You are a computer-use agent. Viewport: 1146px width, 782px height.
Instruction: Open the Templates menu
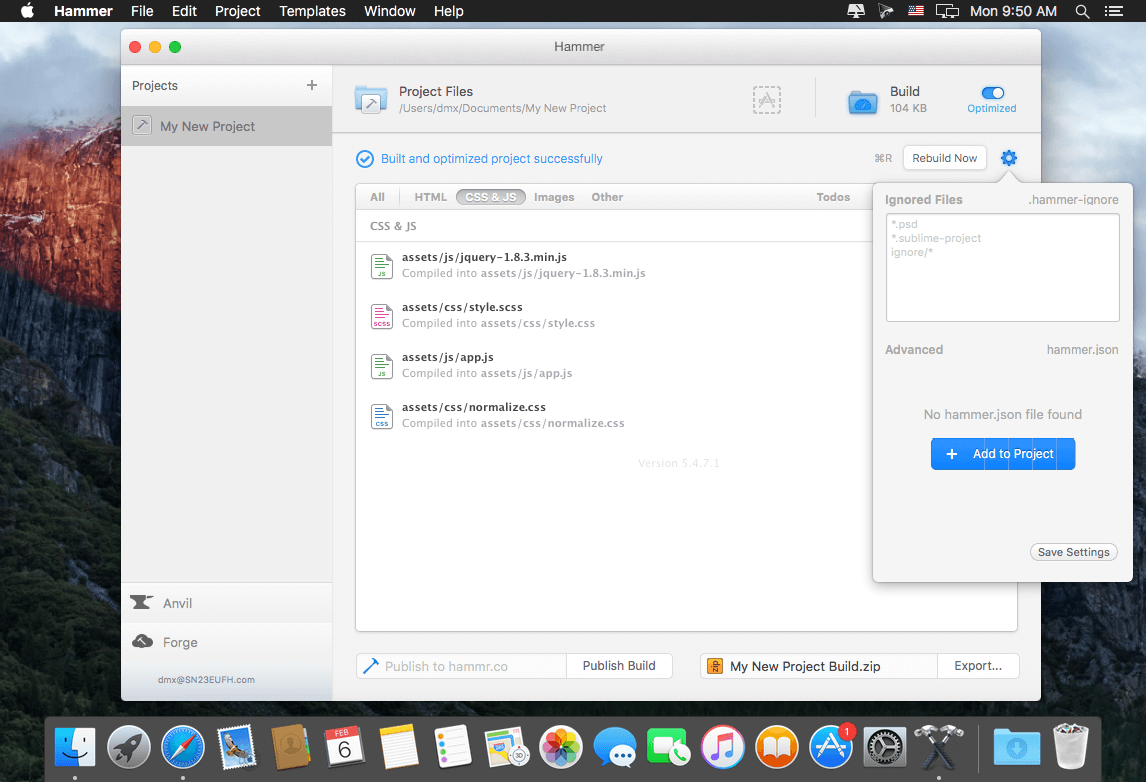pos(312,11)
